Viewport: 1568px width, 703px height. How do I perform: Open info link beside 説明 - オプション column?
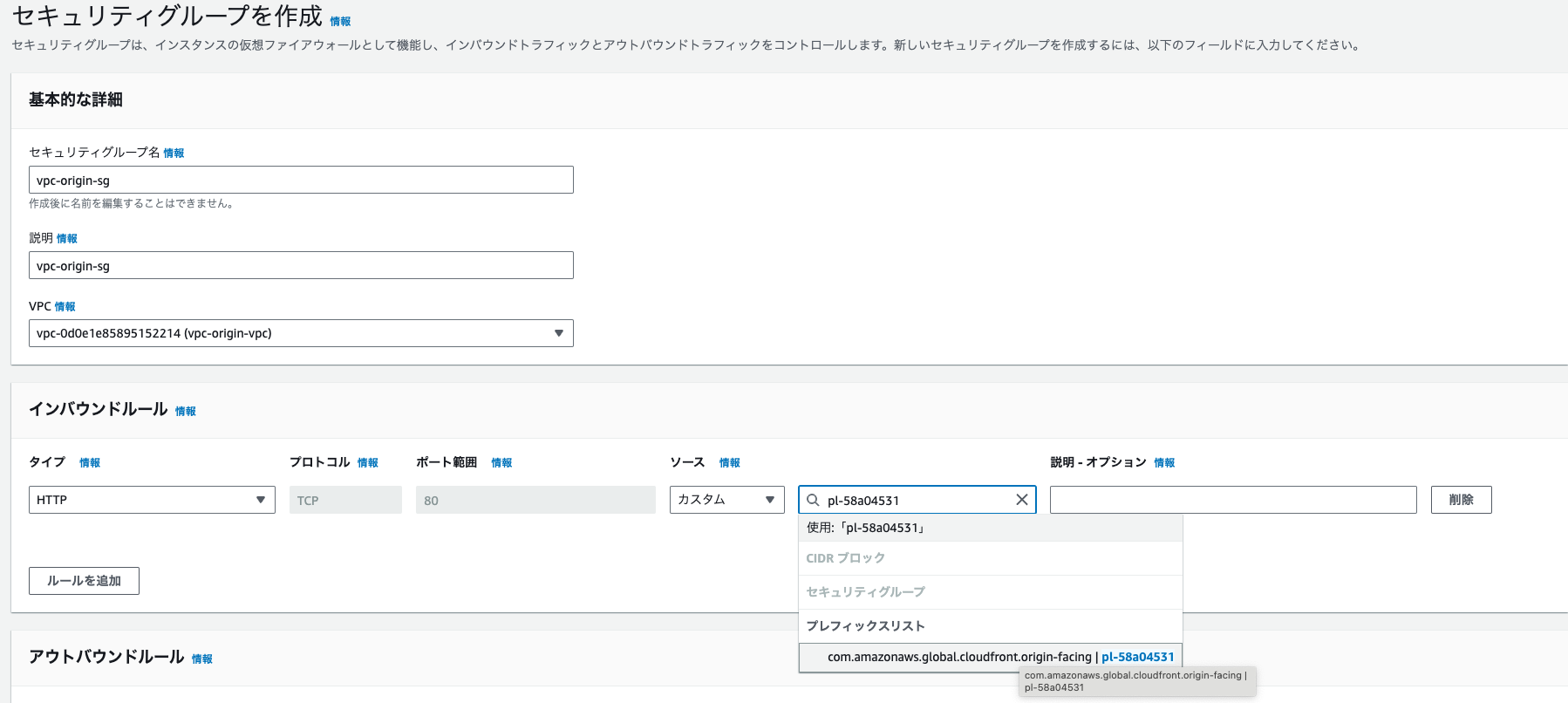[x=1164, y=462]
